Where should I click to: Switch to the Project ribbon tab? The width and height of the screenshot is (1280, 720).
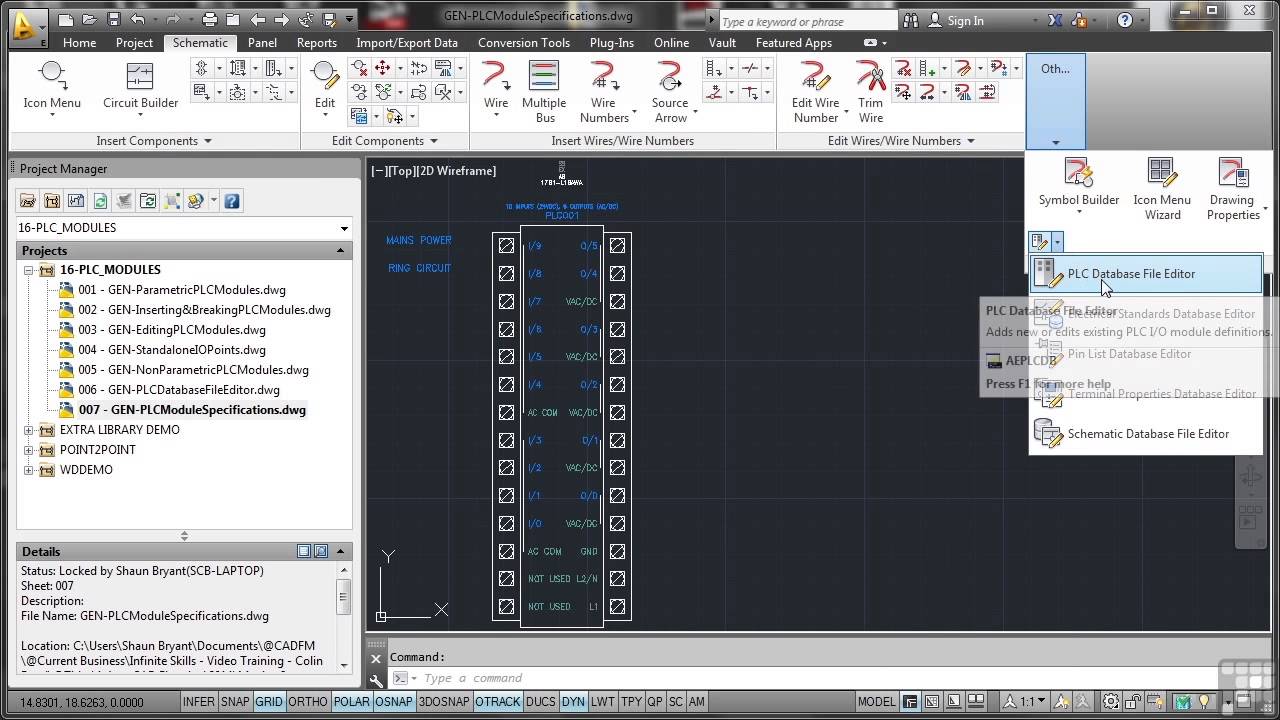[134, 43]
